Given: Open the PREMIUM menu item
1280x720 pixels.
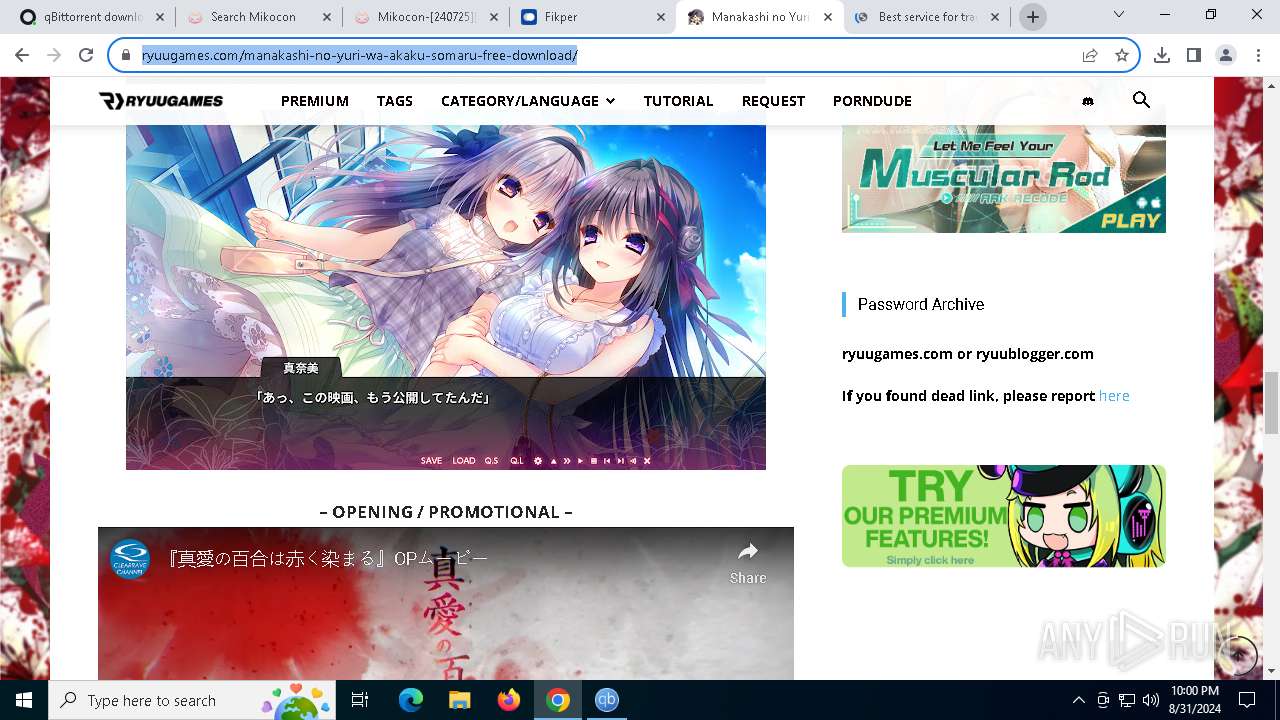Looking at the screenshot, I should tap(315, 101).
